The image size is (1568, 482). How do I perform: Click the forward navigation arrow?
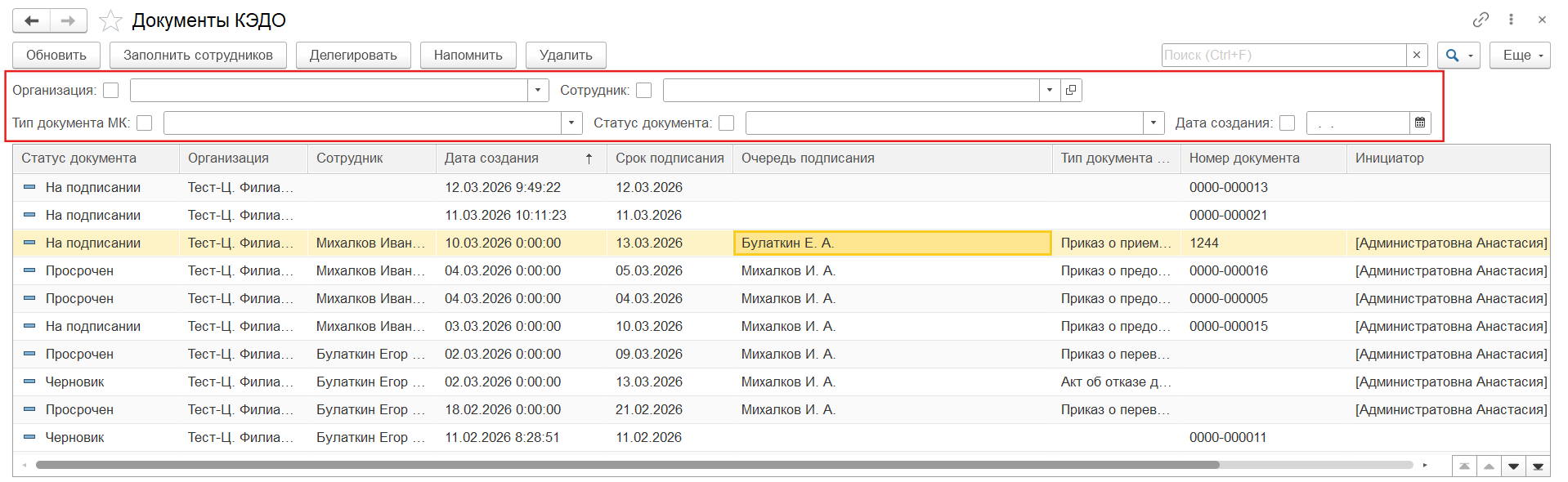(x=69, y=20)
